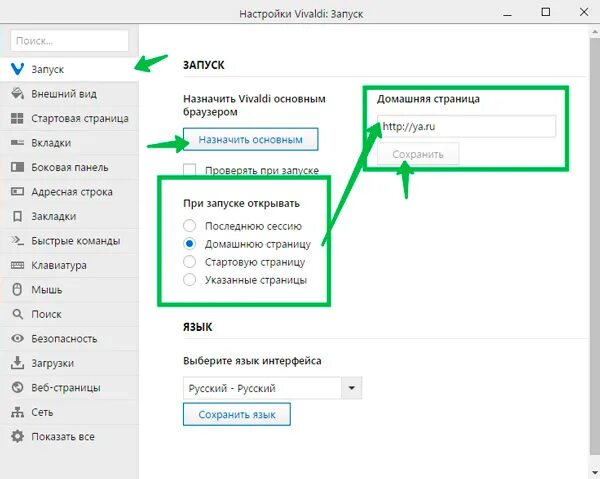Click the side panel icon beside Боковая панель

click(17, 167)
